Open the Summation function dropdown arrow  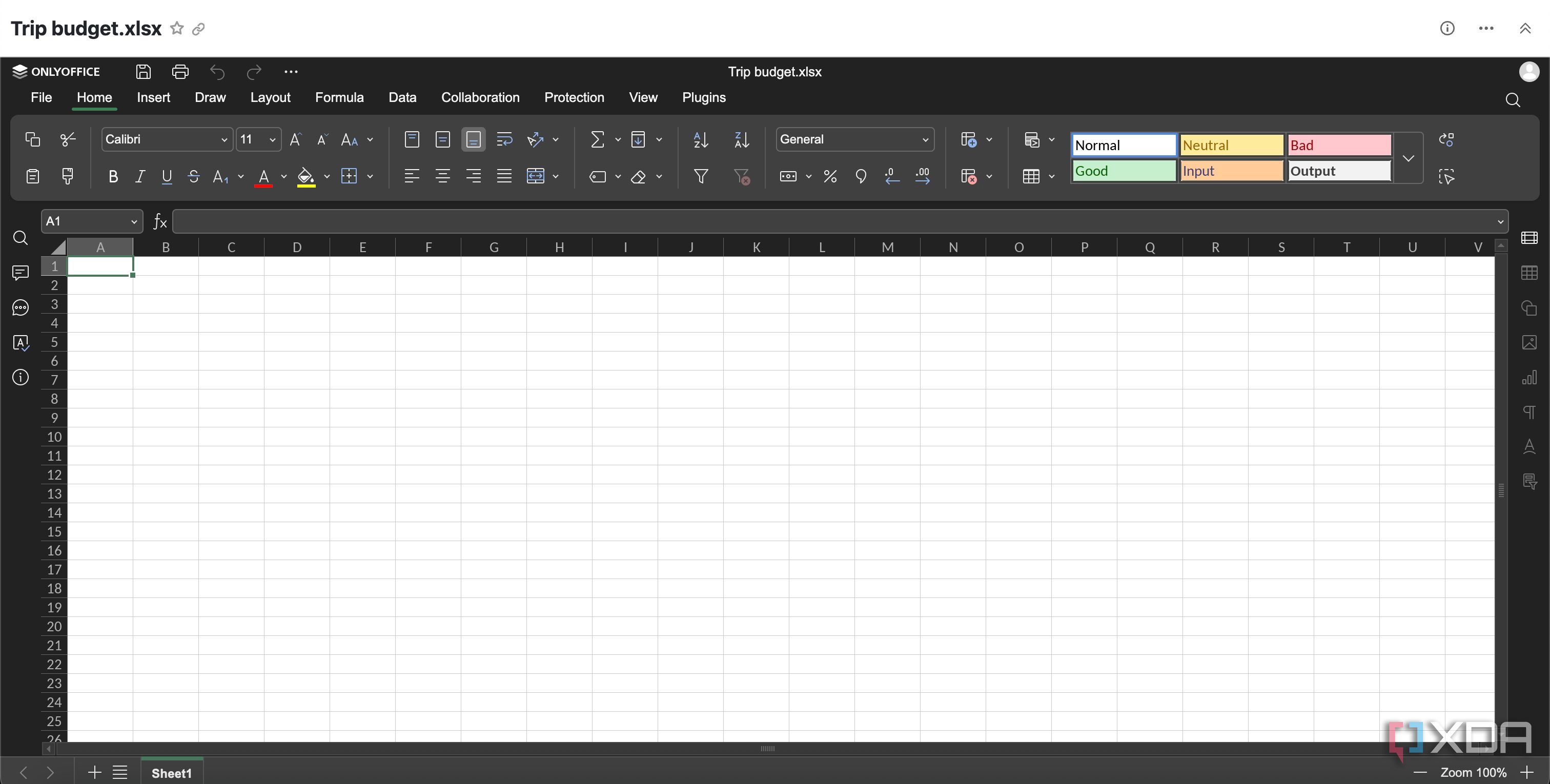[x=618, y=139]
